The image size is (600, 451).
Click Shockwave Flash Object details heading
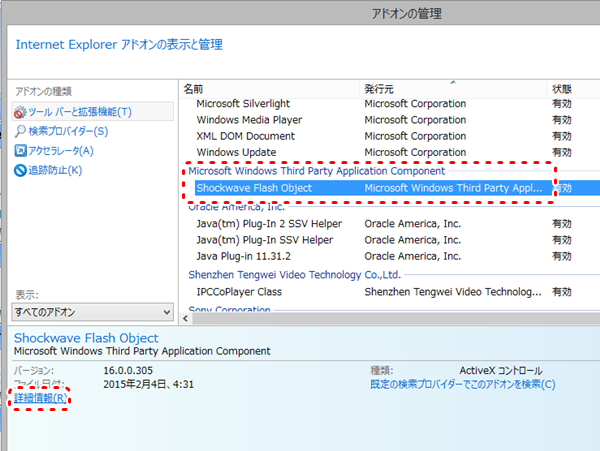(x=86, y=338)
